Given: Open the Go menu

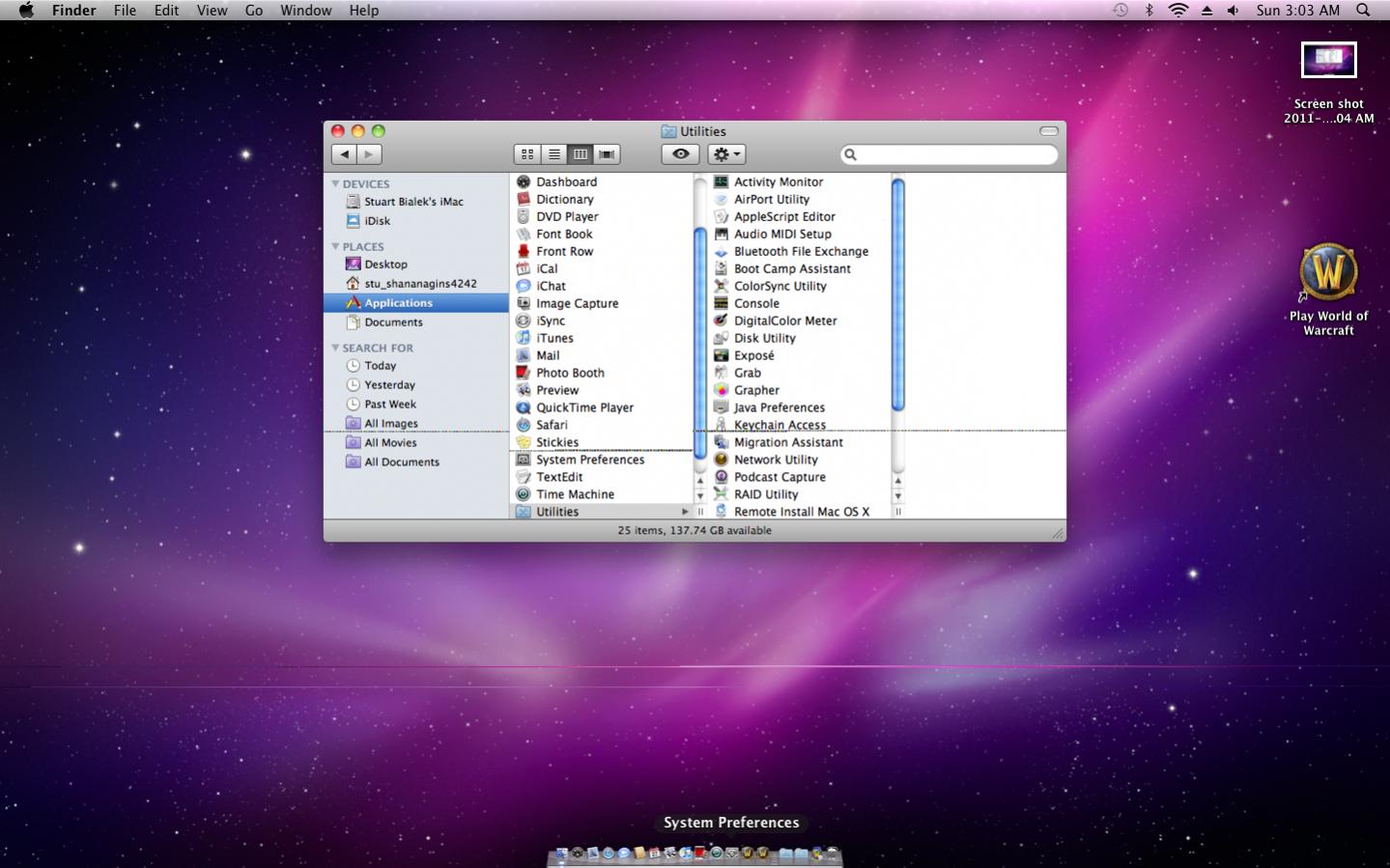Looking at the screenshot, I should tap(253, 11).
